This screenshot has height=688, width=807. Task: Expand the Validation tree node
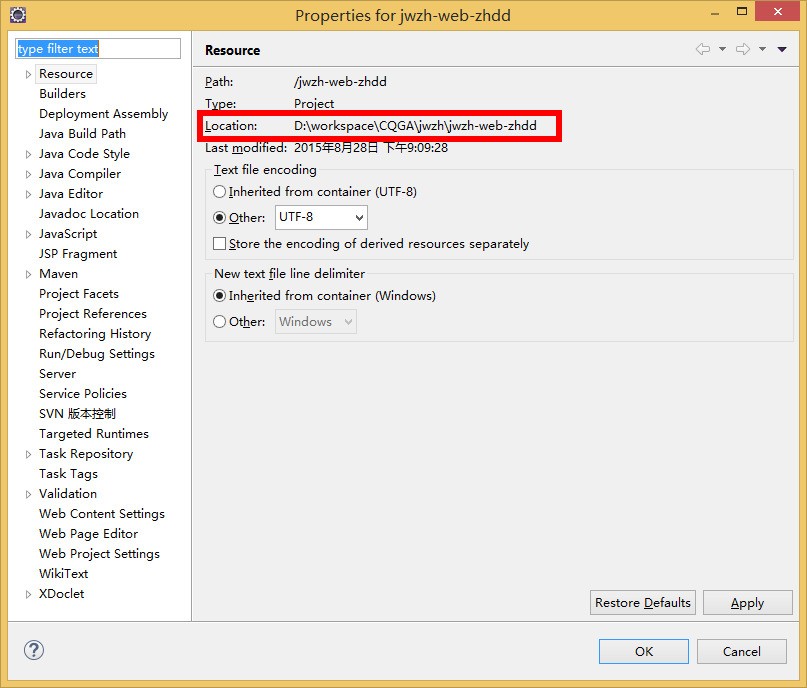[28, 495]
